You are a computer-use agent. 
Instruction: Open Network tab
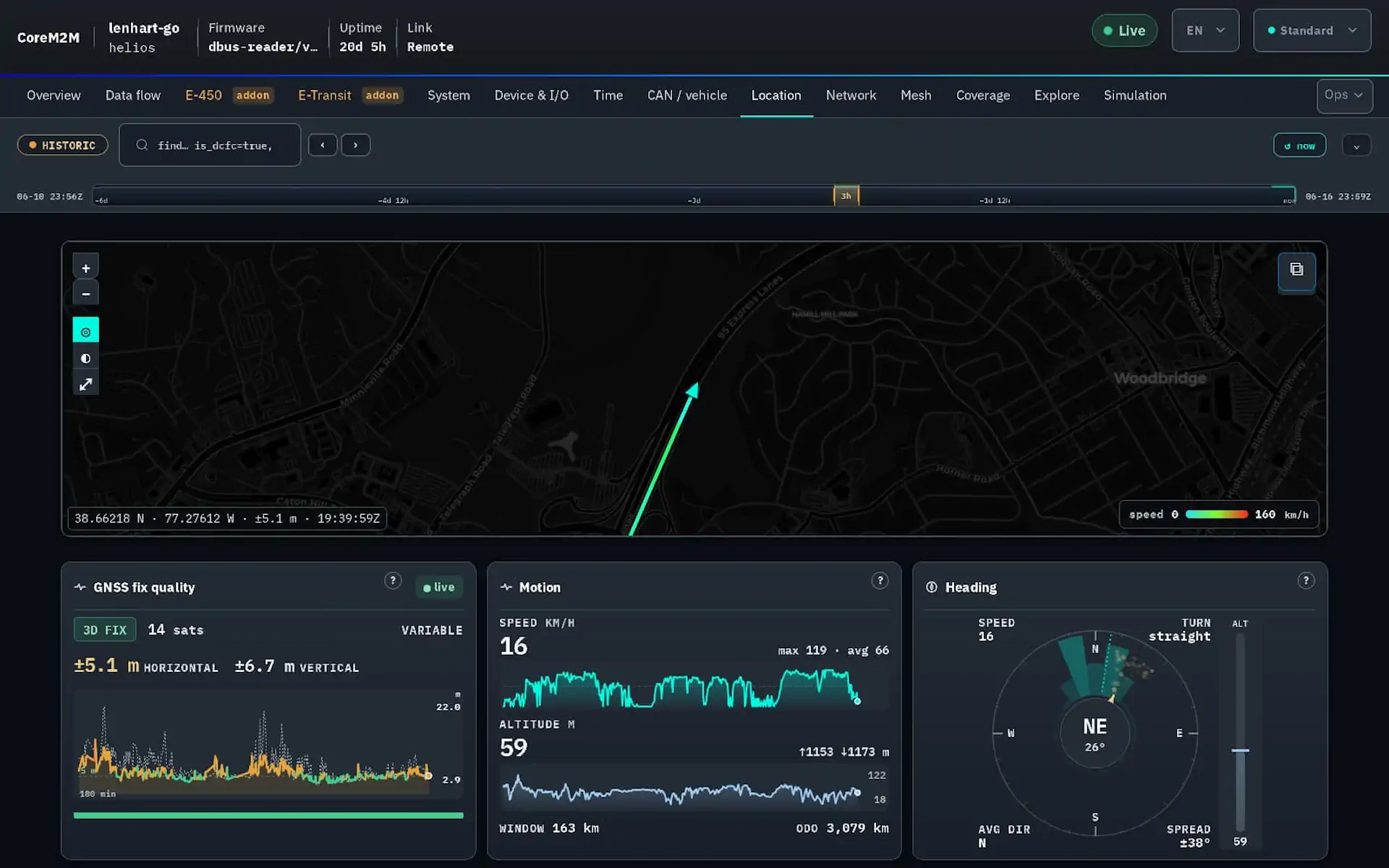tap(851, 95)
